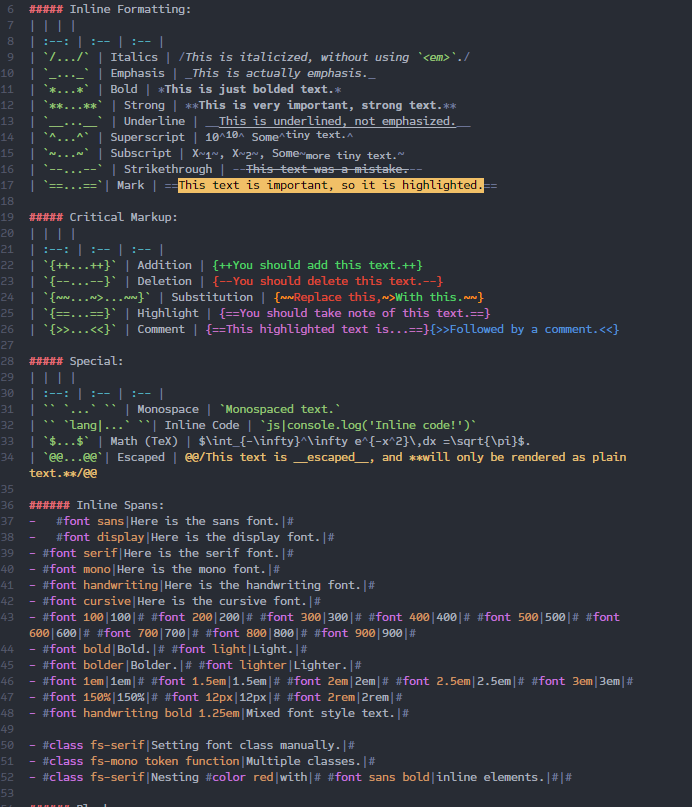
Task: Click green text 'You should add this text.'
Action: [x=317, y=265]
